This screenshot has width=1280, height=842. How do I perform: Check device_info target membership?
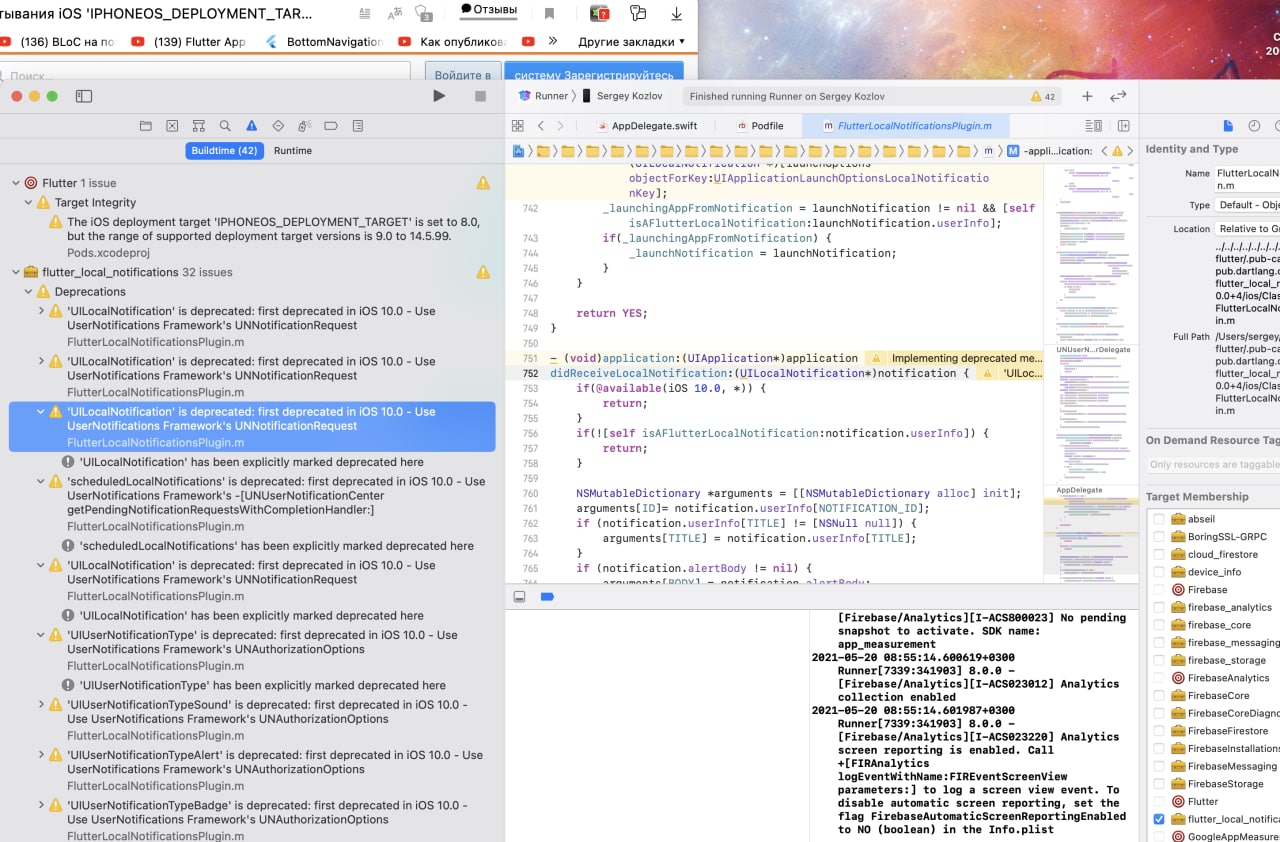[1159, 572]
